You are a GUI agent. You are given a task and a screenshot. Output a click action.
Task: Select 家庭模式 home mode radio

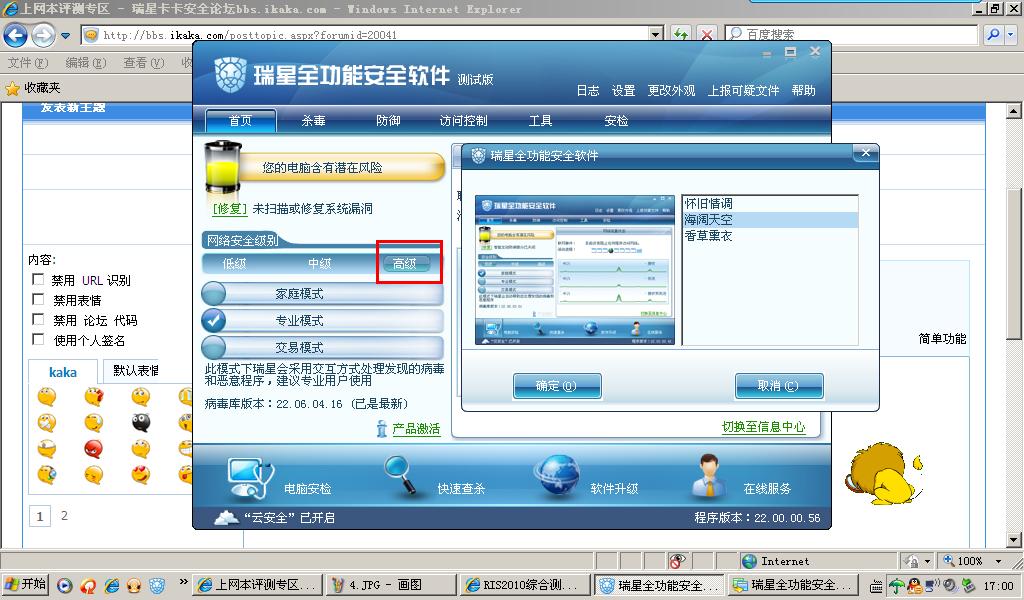(214, 294)
